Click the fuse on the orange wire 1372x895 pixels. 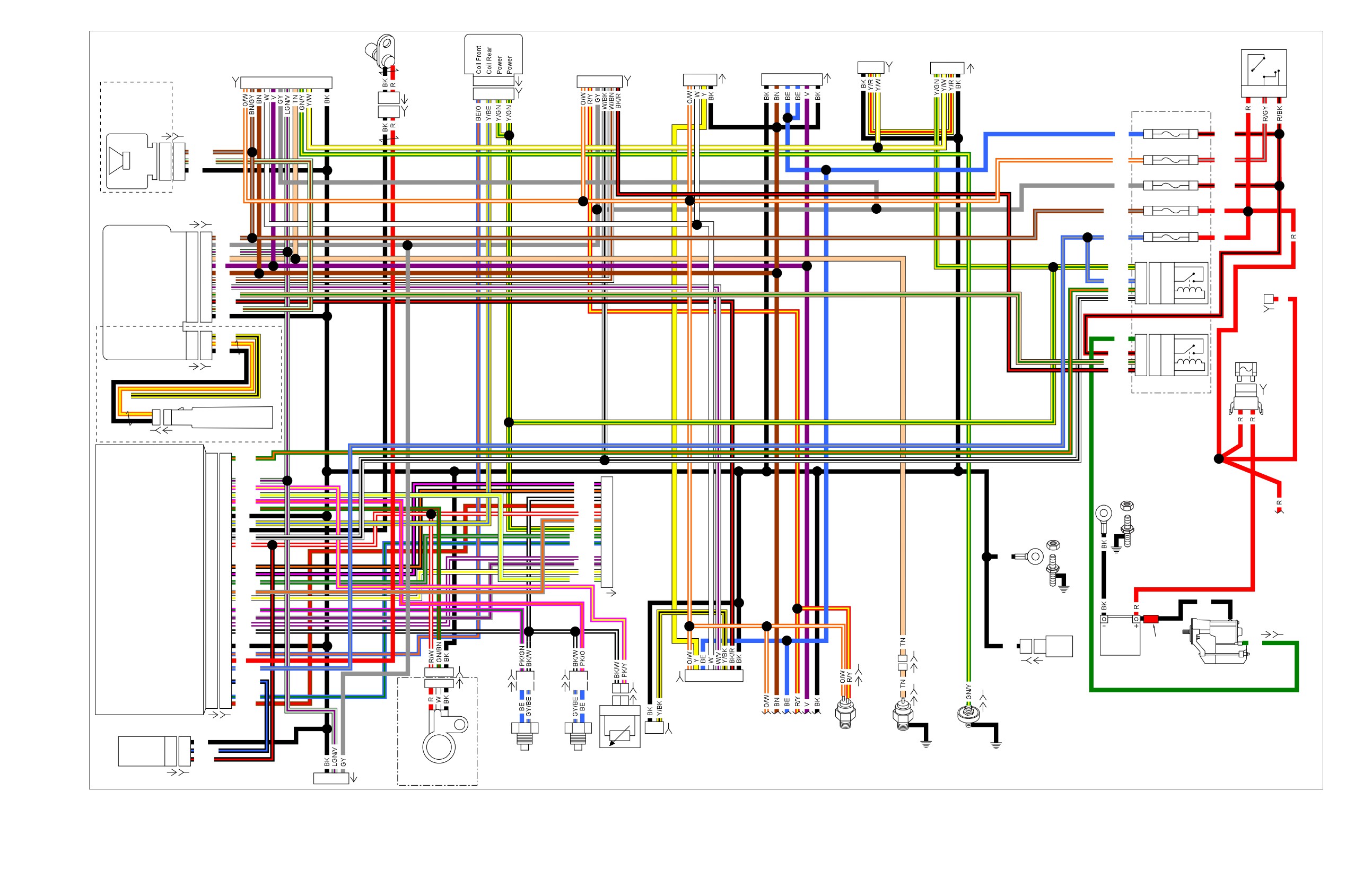1170,160
